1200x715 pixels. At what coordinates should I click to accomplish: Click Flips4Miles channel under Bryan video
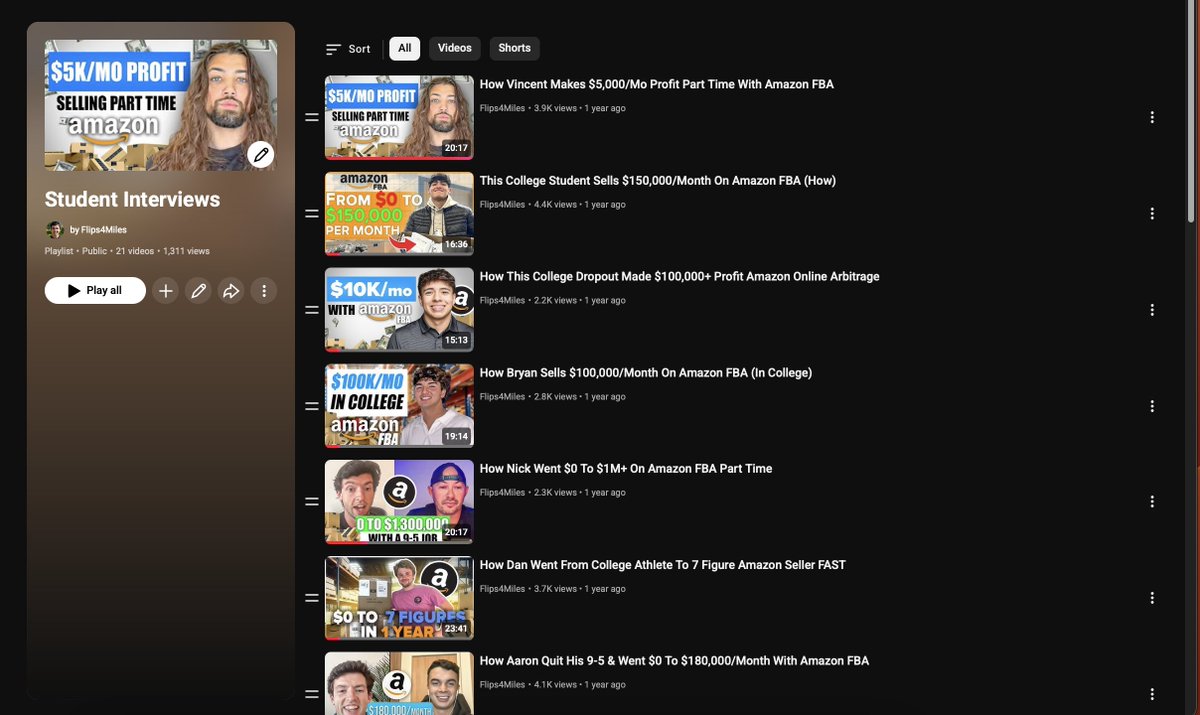[502, 396]
